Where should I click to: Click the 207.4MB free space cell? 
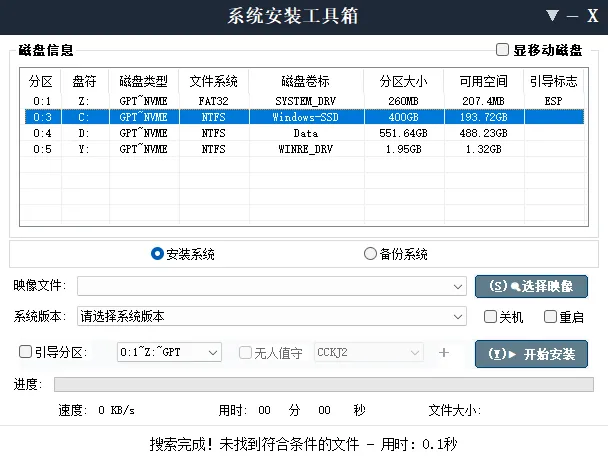click(x=484, y=101)
